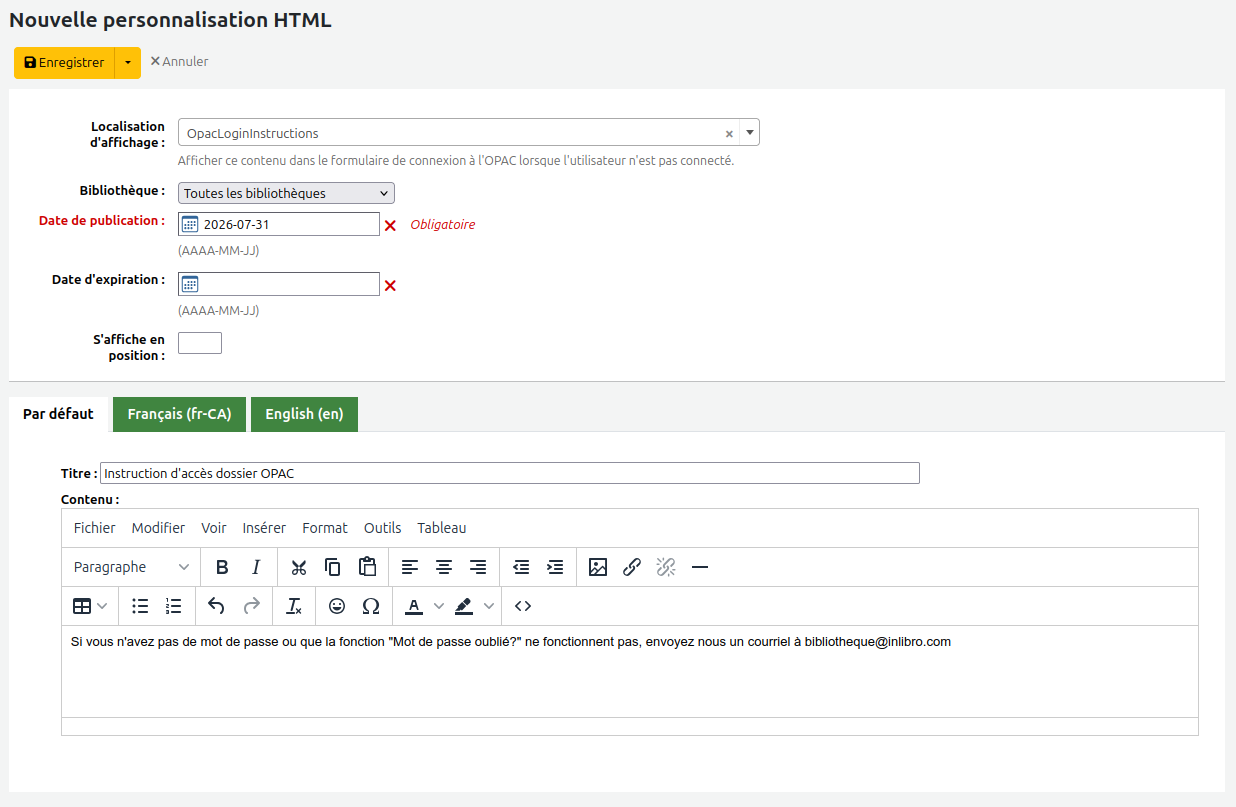Open the source code view
Screen dimensions: 1236x807
522,606
